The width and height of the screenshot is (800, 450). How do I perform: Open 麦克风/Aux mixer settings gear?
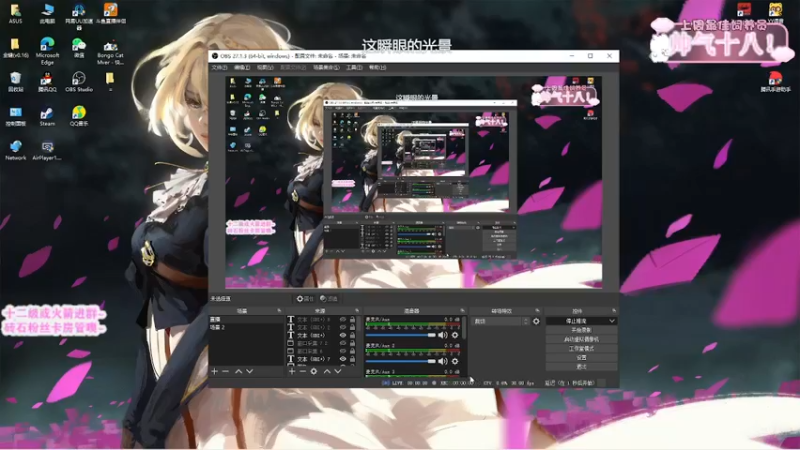coord(455,335)
